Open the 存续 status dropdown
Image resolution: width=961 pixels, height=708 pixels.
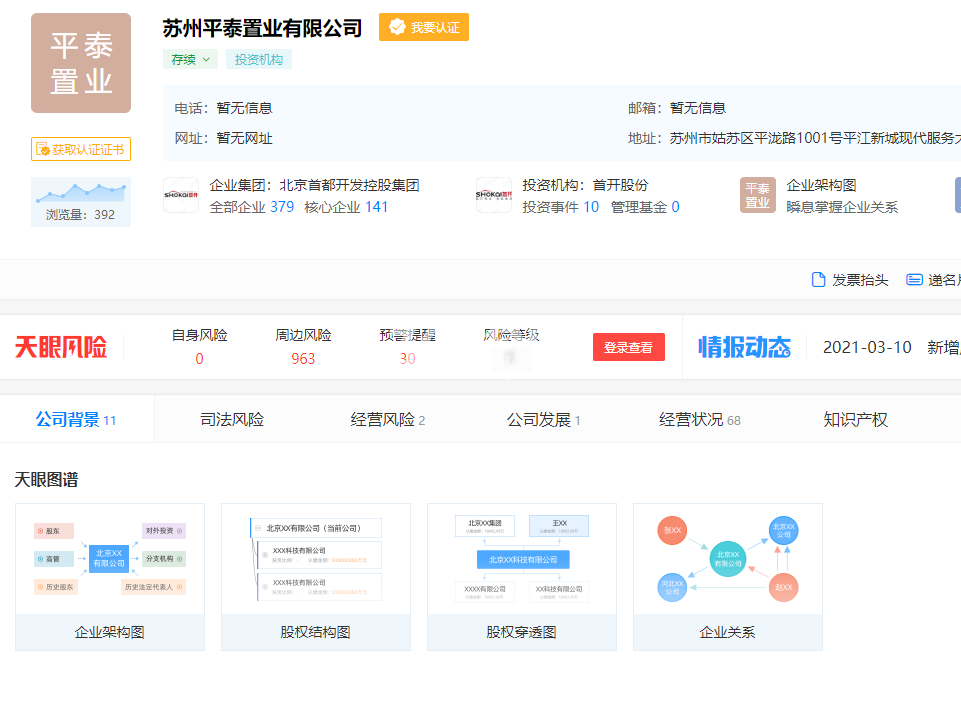[x=190, y=59]
